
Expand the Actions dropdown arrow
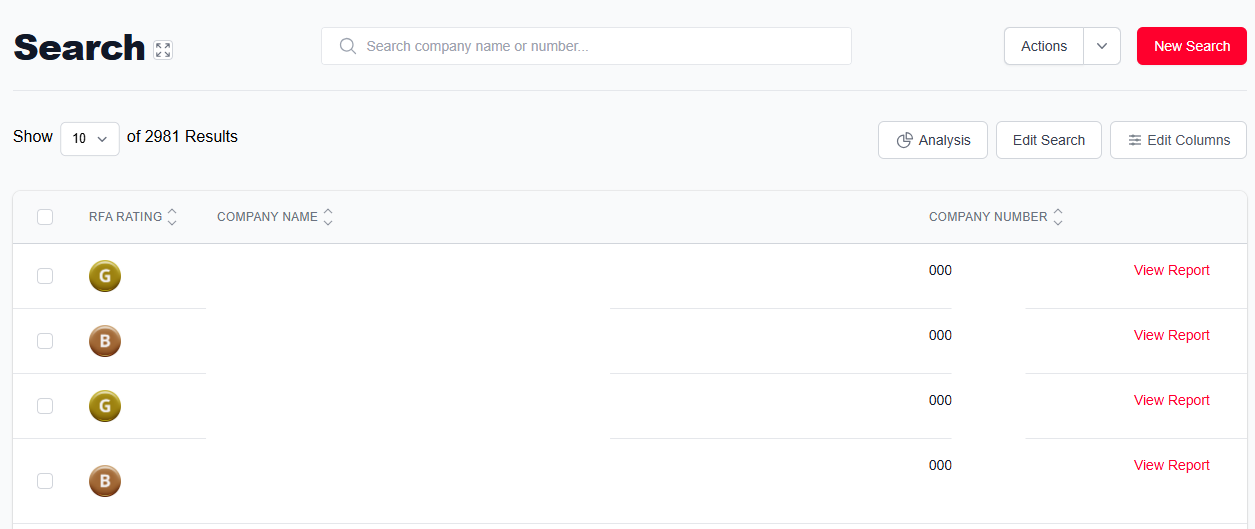click(x=1102, y=46)
